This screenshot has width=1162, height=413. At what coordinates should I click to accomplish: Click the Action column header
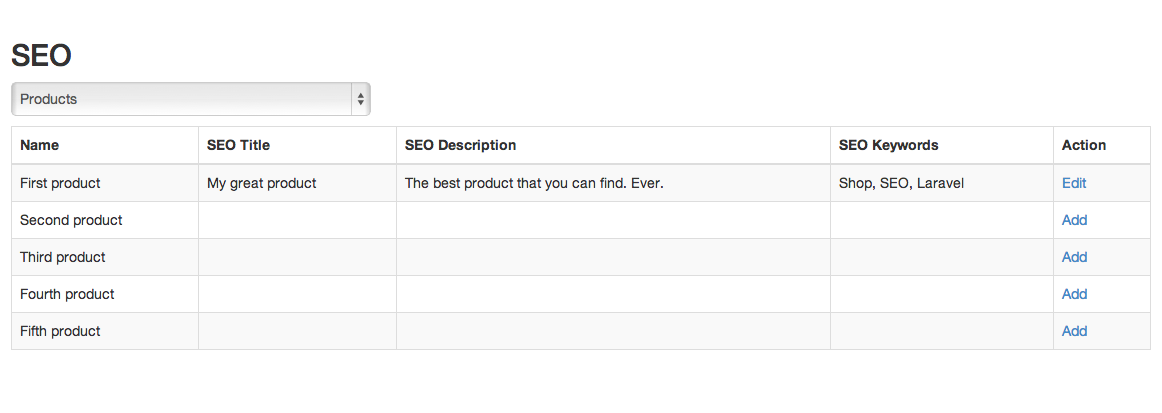(1084, 145)
